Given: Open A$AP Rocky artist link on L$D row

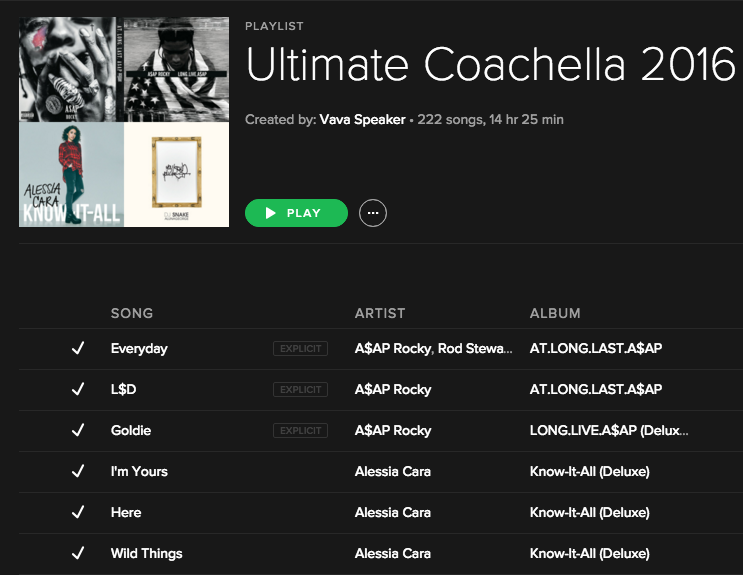Looking at the screenshot, I should click(393, 390).
